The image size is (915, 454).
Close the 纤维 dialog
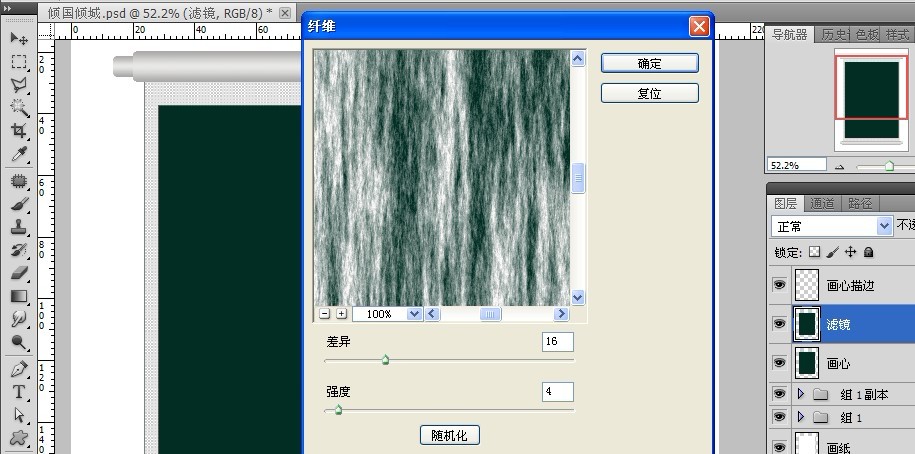click(x=699, y=26)
